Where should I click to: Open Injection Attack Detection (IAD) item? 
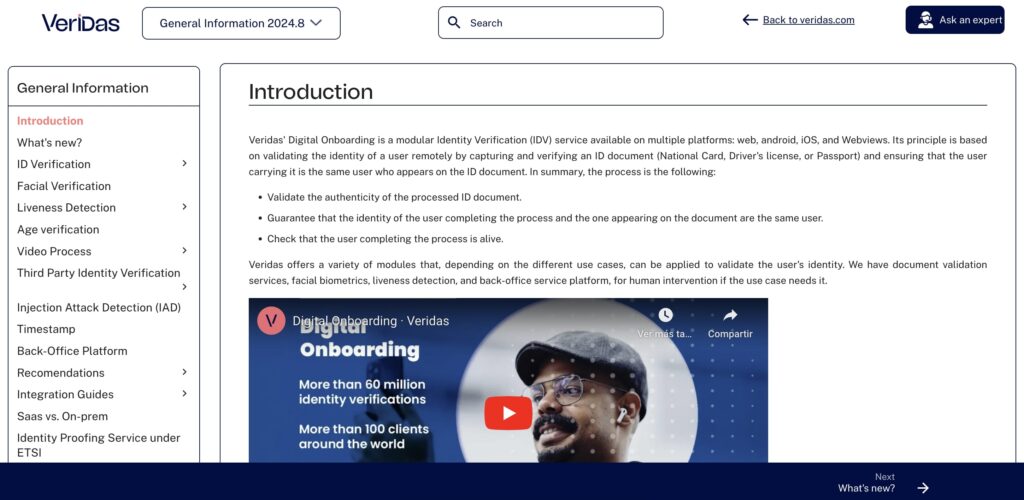click(x=99, y=307)
